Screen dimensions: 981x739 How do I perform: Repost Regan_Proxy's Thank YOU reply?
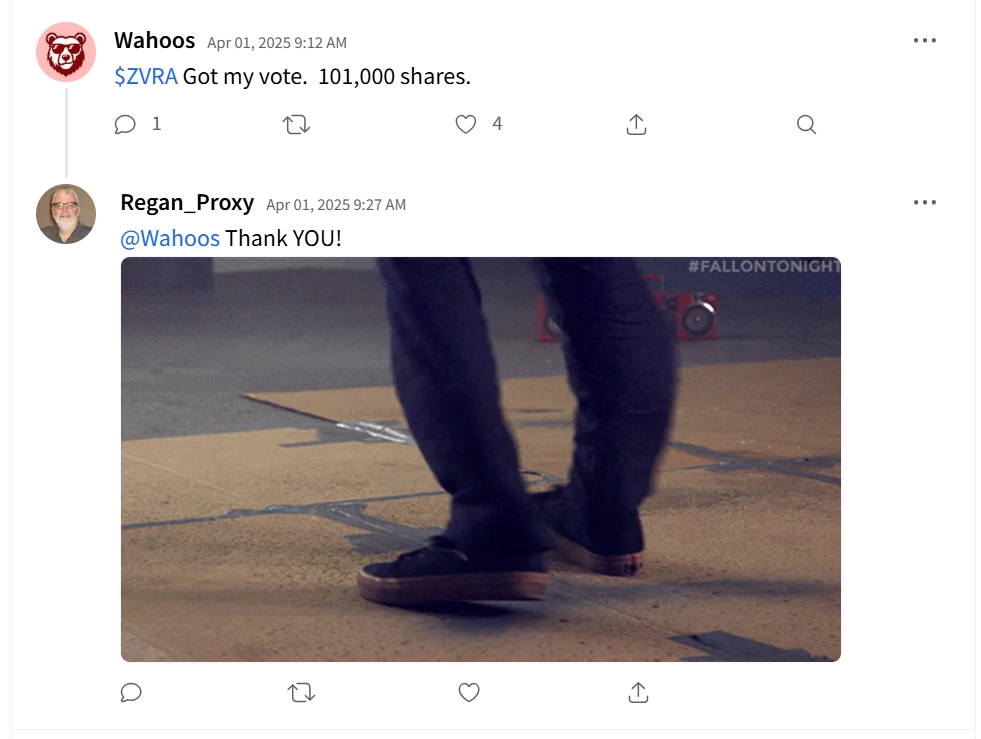(300, 692)
